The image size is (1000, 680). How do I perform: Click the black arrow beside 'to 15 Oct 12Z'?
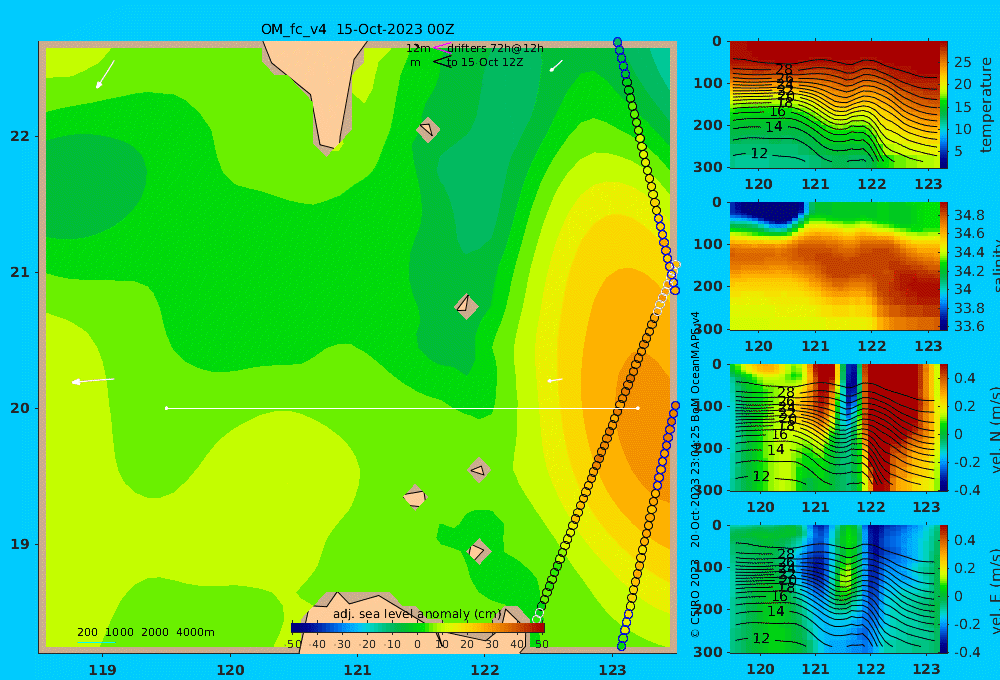(441, 62)
